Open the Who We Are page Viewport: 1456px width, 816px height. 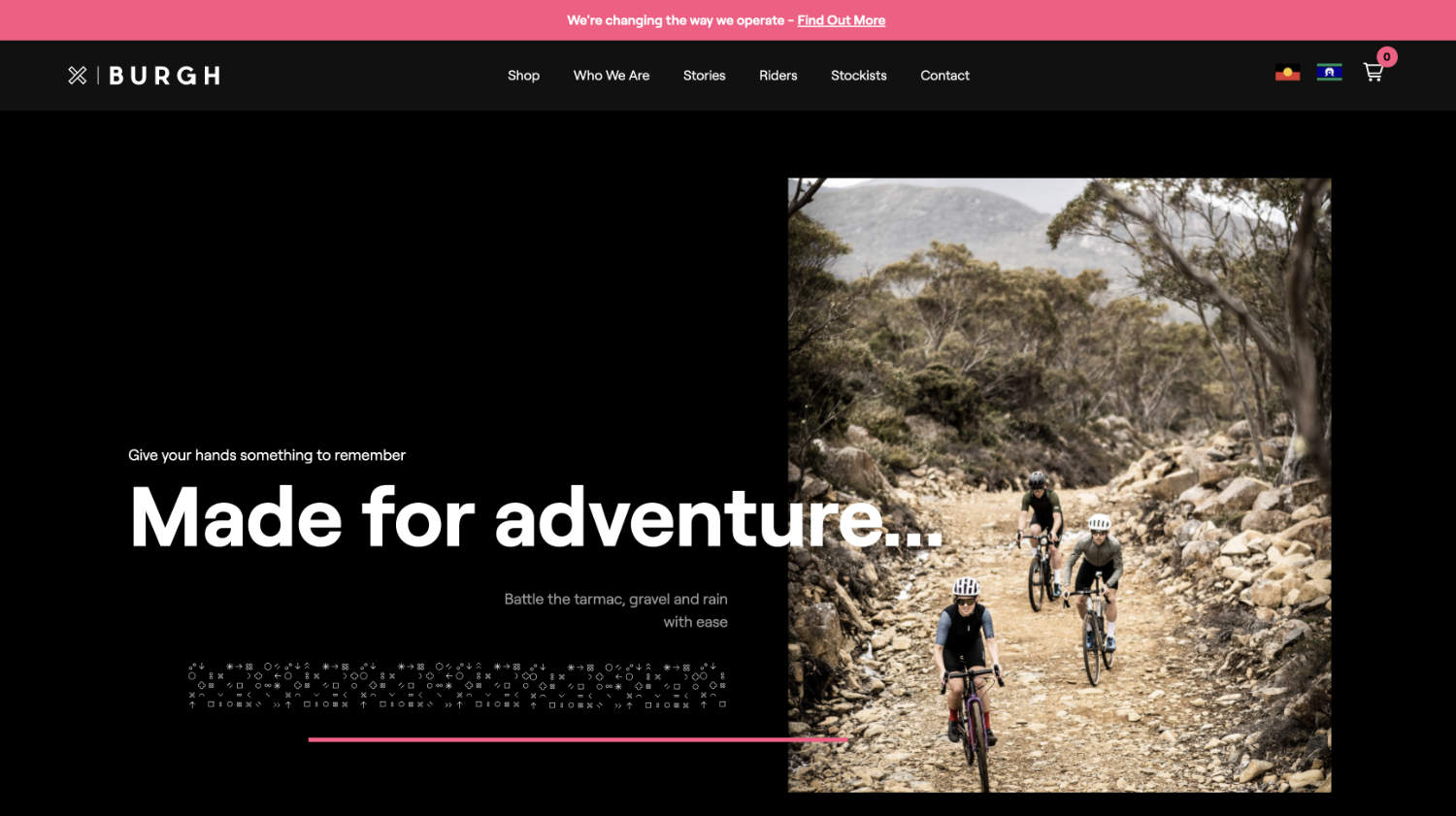pyautogui.click(x=612, y=76)
